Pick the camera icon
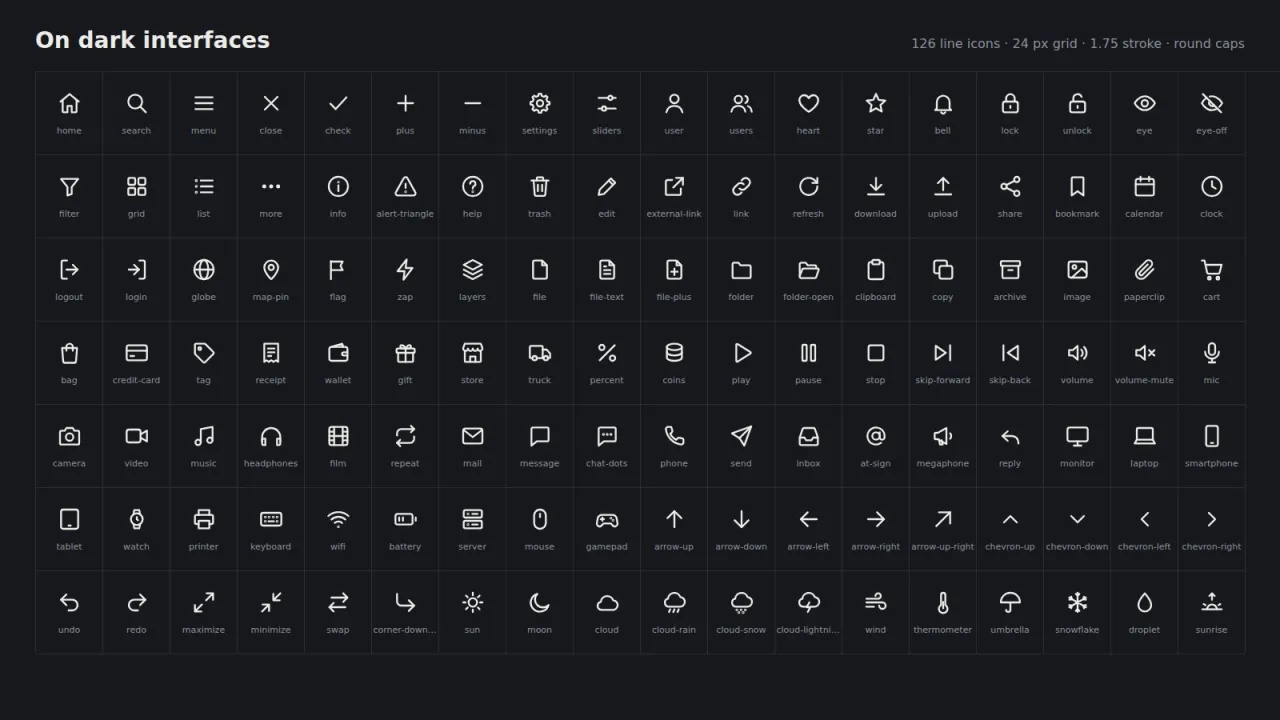Screen dimensions: 1280x720 point(69,435)
